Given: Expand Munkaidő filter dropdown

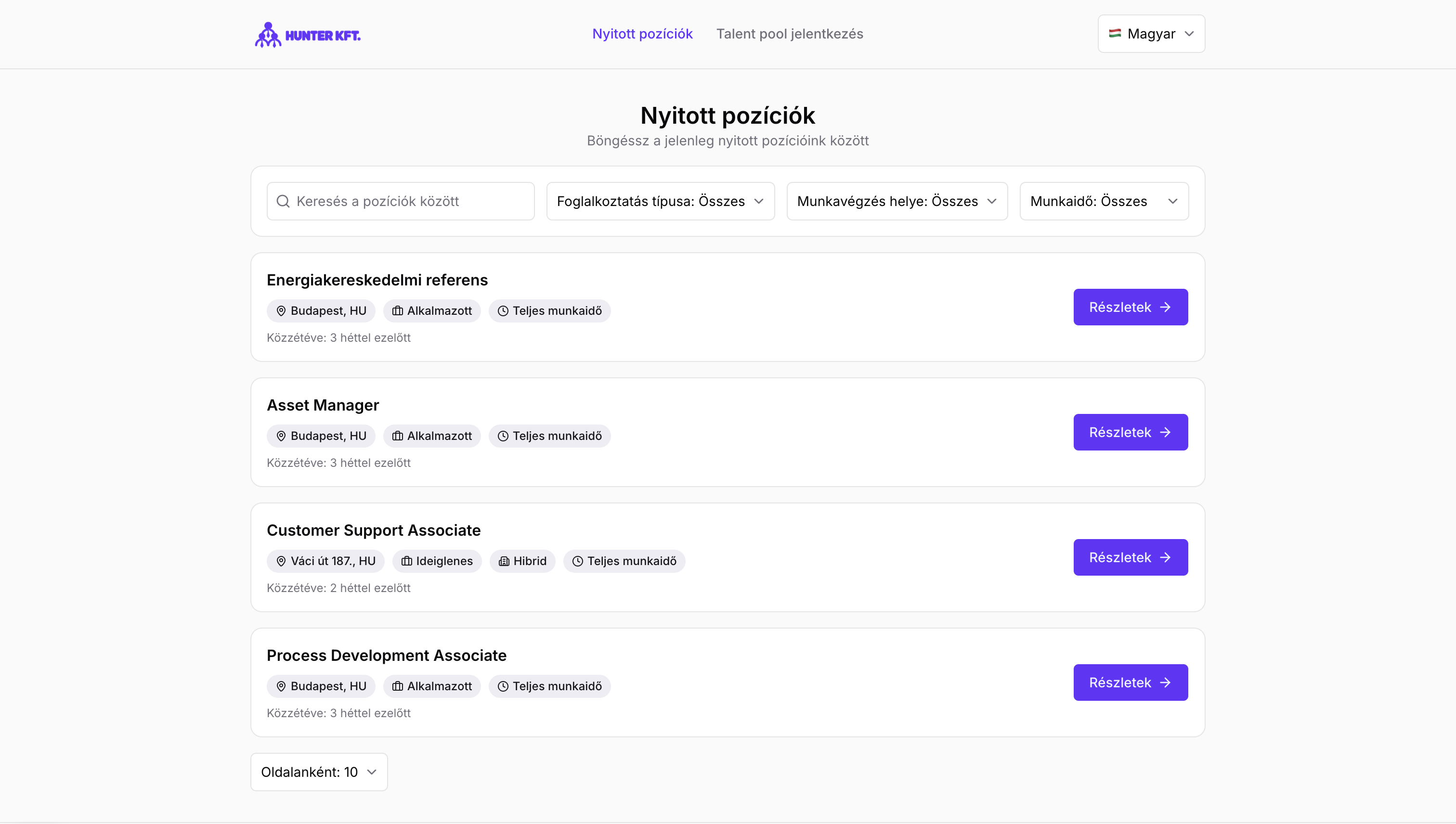Looking at the screenshot, I should pyautogui.click(x=1104, y=201).
